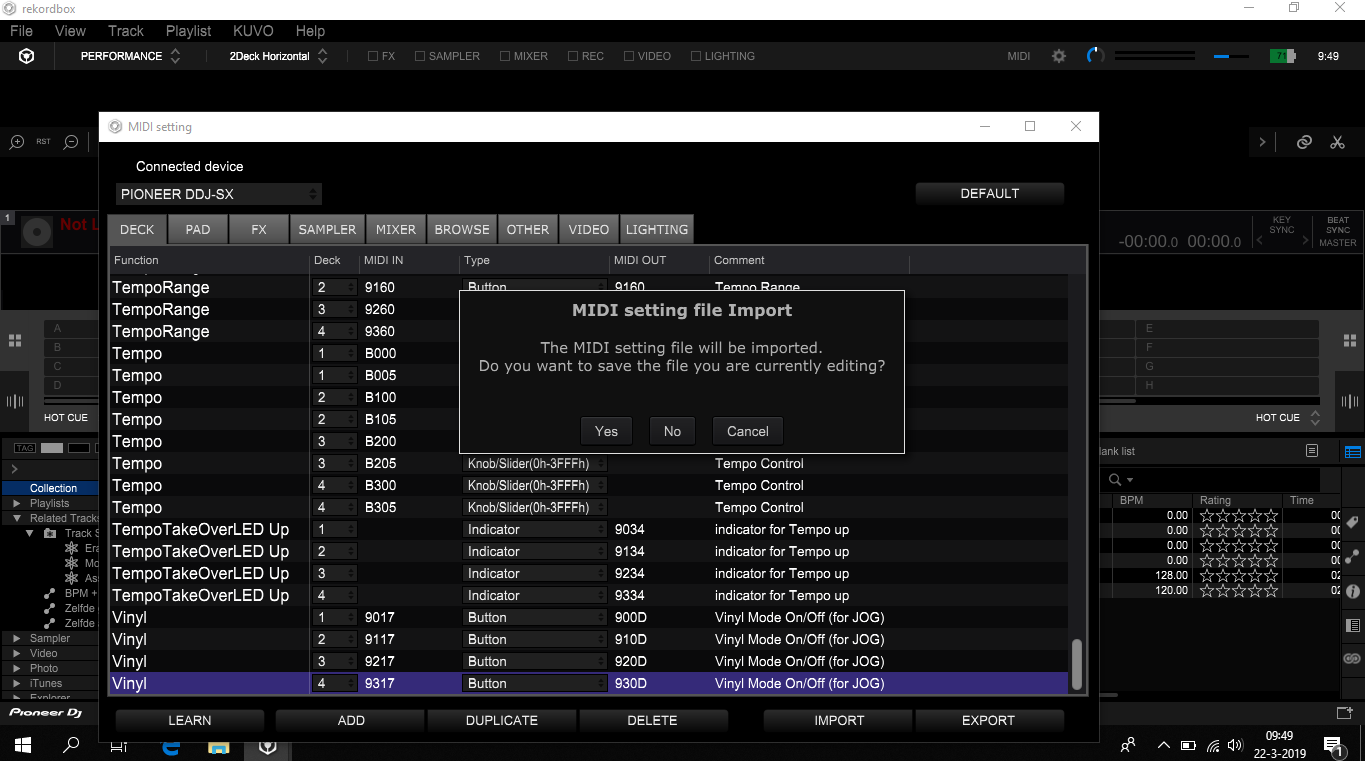Enable the SAMPLER panel checkbox

coord(420,56)
